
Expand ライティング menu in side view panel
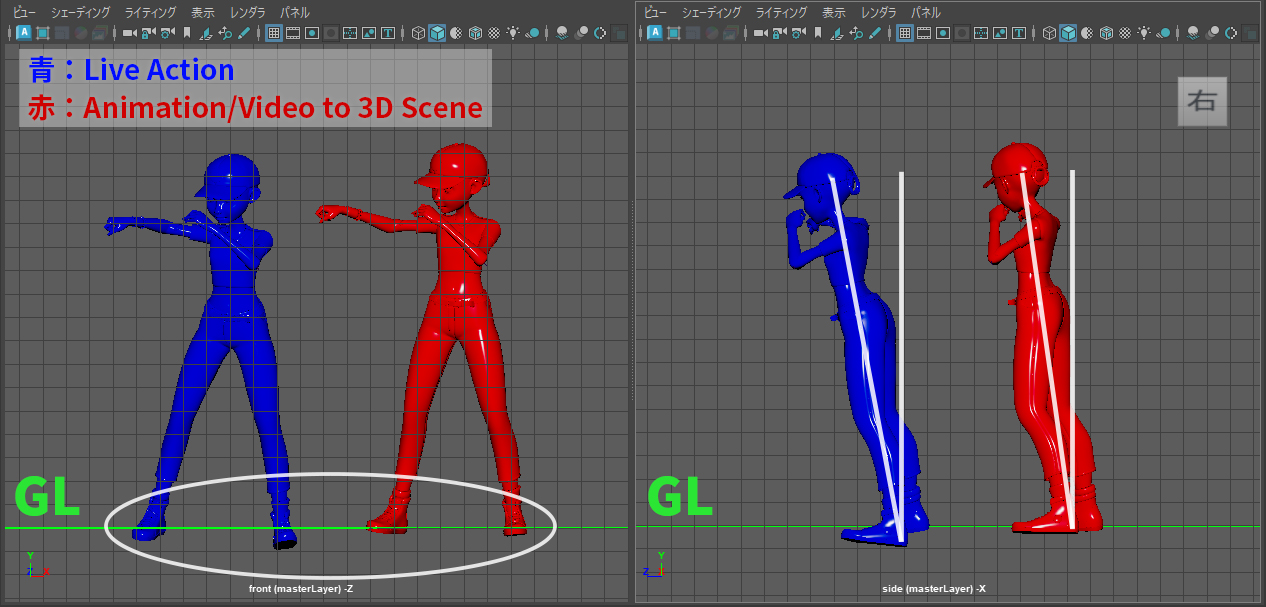click(x=779, y=13)
